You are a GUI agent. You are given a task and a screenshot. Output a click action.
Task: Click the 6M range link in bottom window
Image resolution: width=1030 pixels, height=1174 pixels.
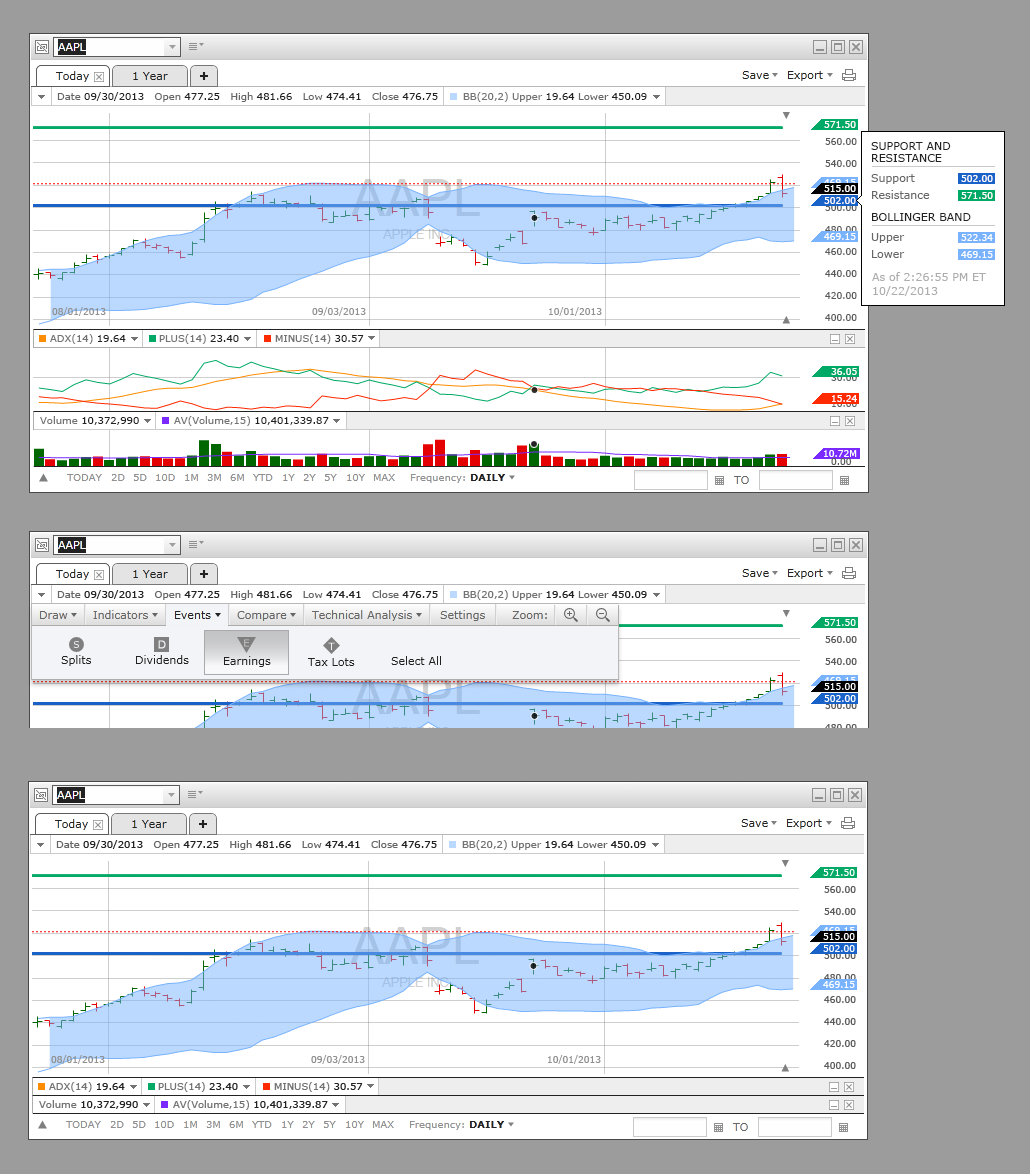pos(236,1125)
